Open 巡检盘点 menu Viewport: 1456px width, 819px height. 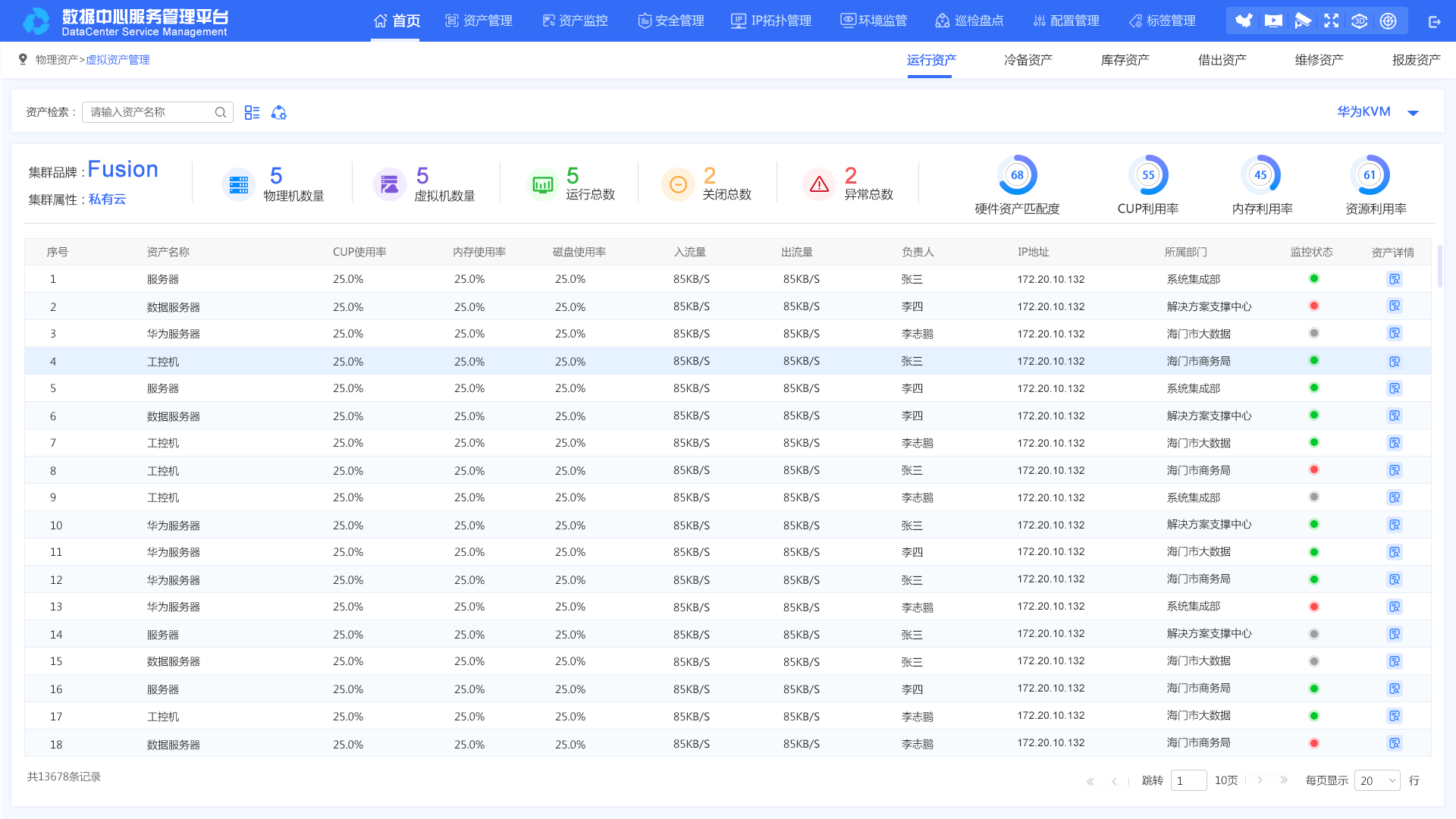click(x=969, y=20)
